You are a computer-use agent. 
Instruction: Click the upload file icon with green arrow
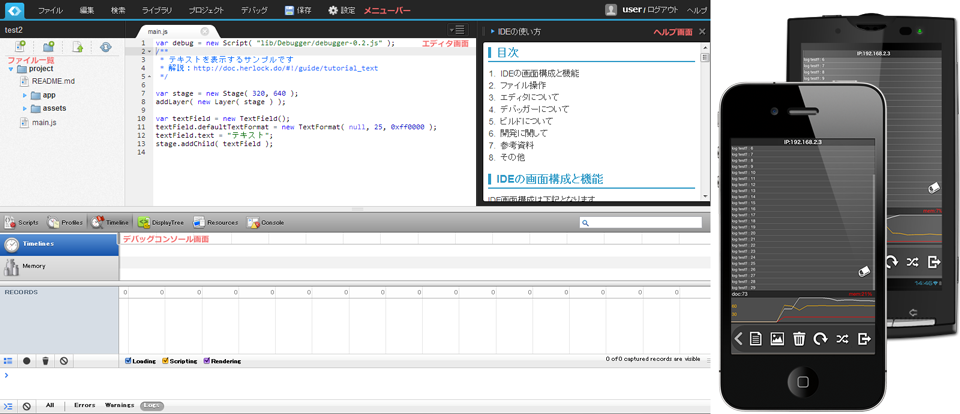pos(78,47)
